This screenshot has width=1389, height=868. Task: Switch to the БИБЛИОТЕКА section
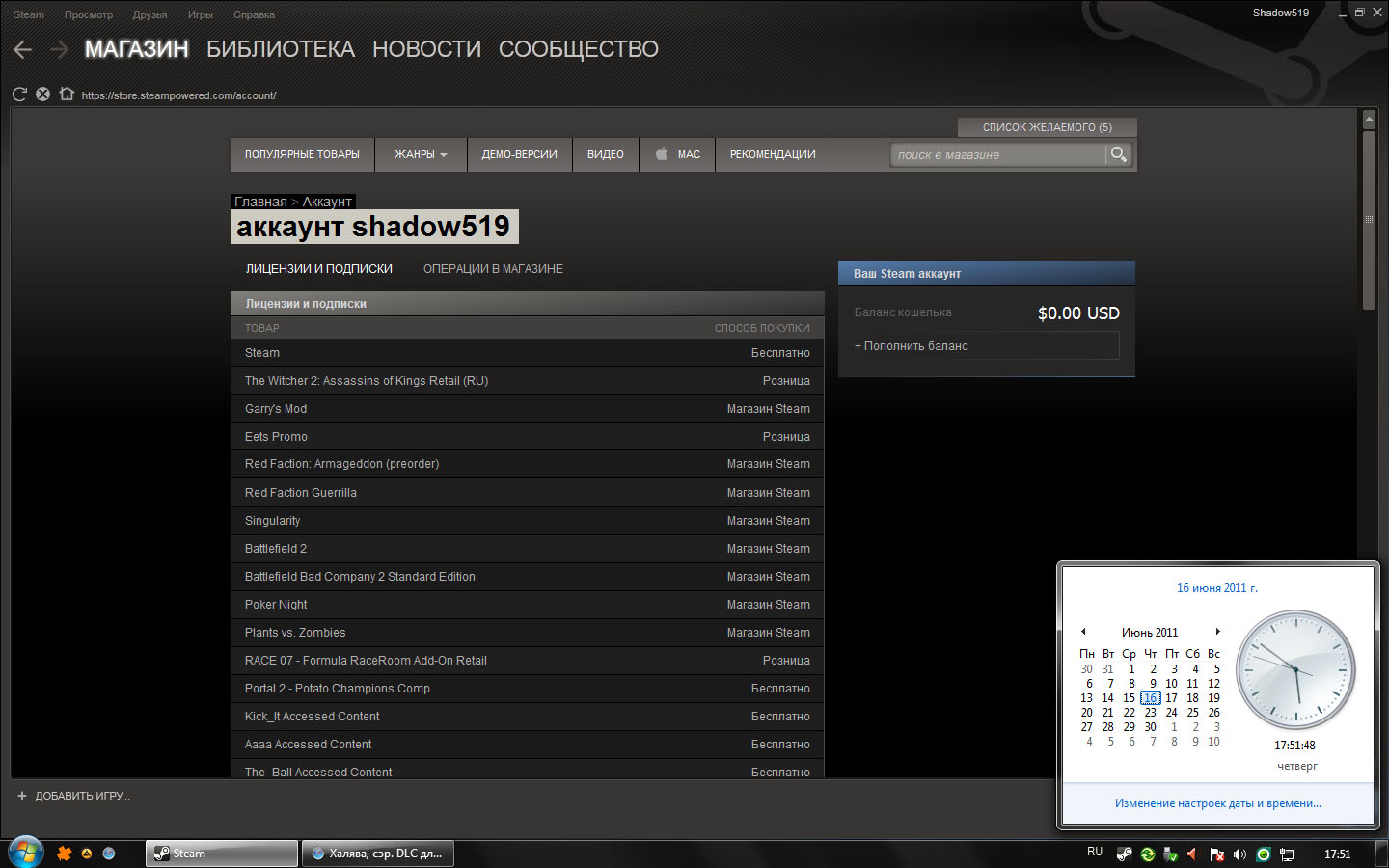point(281,49)
